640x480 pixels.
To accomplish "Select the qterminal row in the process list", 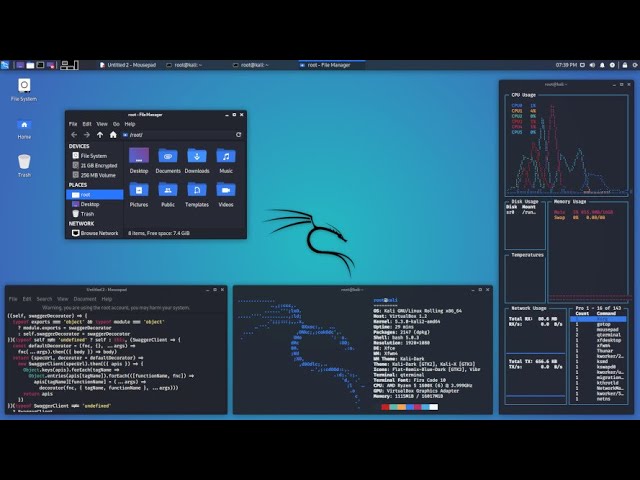I will [x=598, y=335].
